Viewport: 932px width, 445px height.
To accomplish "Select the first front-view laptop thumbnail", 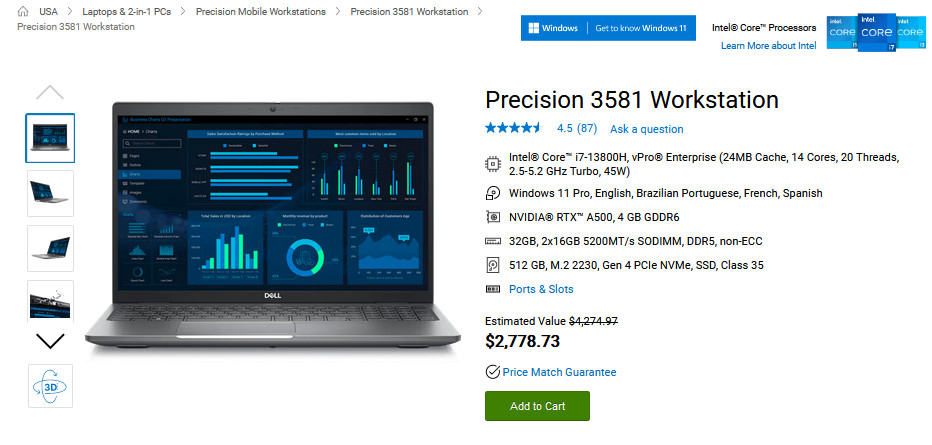I will [50, 138].
